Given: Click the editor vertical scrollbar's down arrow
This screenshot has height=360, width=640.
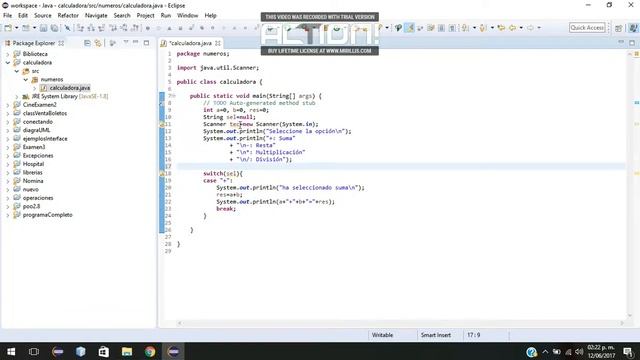Looking at the screenshot, I should pyautogui.click(x=629, y=316).
